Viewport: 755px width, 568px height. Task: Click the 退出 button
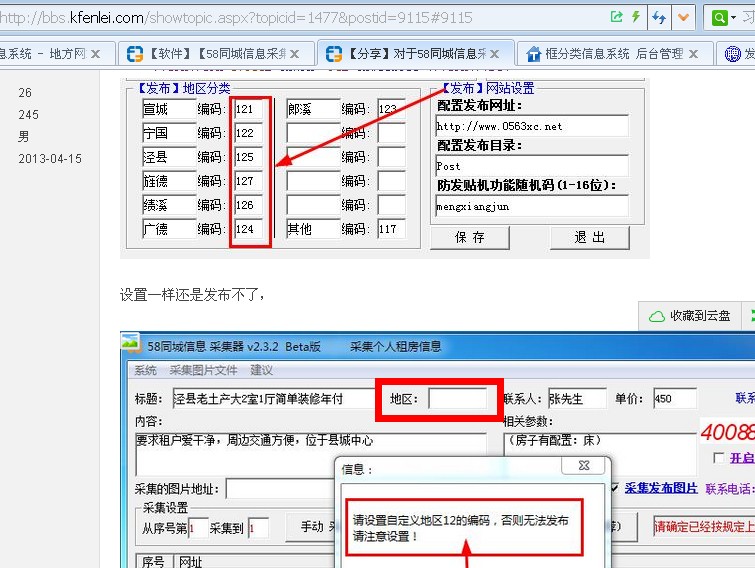[x=589, y=237]
